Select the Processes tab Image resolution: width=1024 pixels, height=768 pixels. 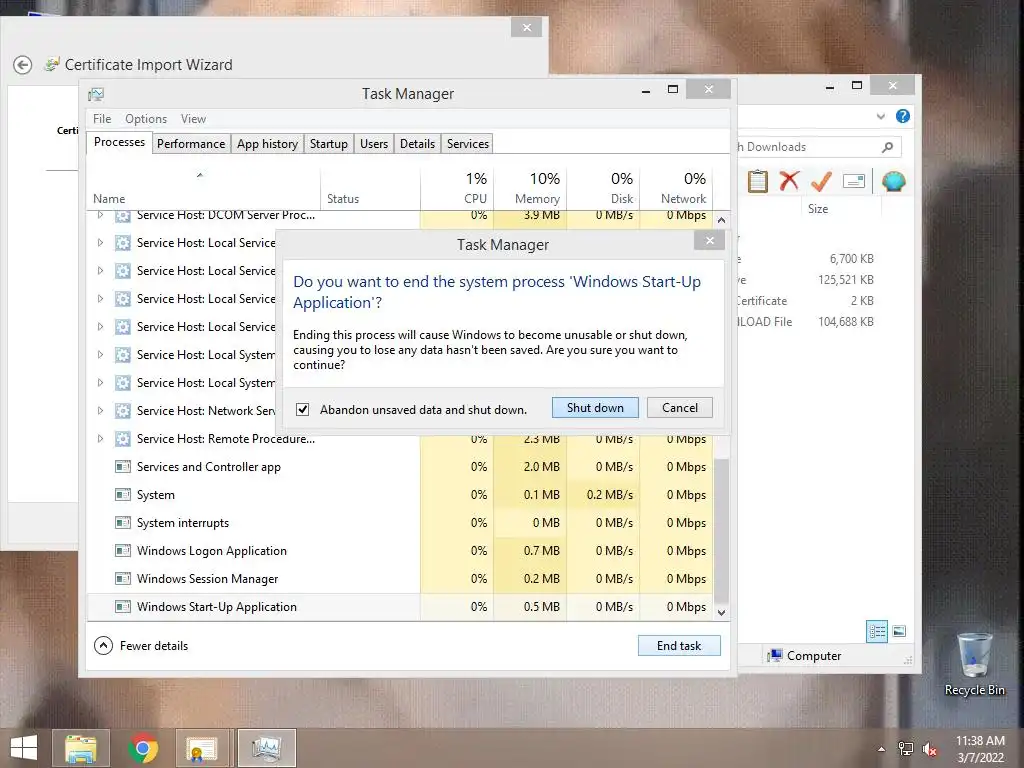[120, 142]
